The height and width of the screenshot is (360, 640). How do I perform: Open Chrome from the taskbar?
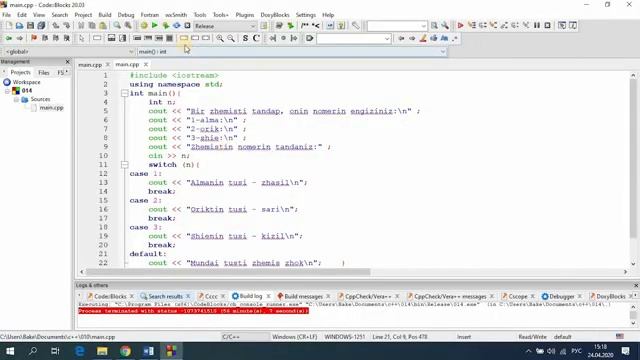pos(125,351)
